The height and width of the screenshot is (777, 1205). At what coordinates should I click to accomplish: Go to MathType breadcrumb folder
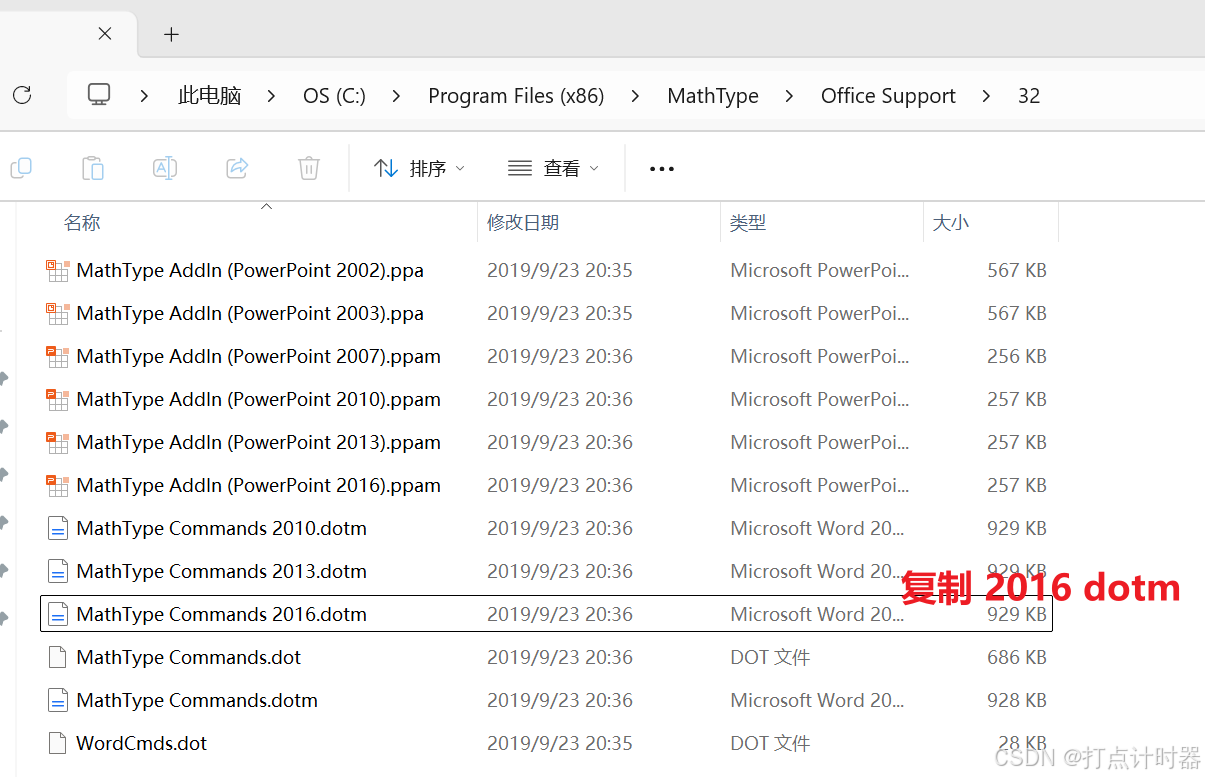(x=713, y=96)
